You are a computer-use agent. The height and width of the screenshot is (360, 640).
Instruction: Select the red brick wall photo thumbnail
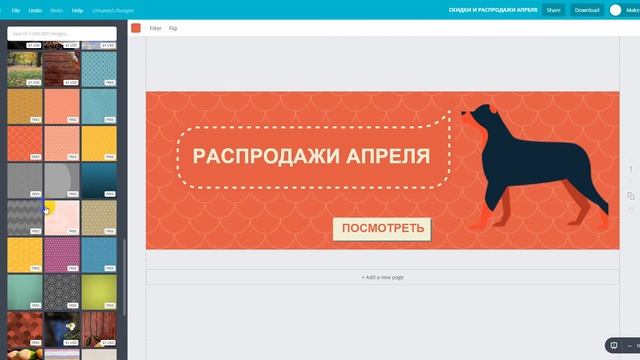[x=62, y=69]
